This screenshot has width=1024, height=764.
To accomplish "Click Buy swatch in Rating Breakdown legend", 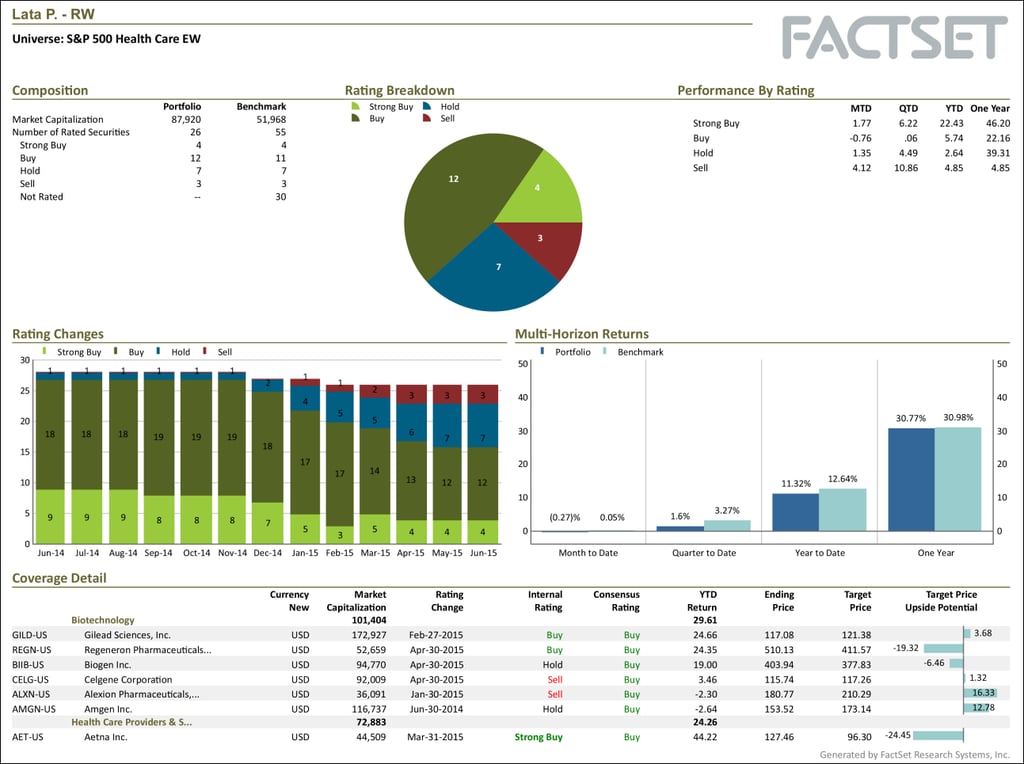I will pyautogui.click(x=355, y=118).
